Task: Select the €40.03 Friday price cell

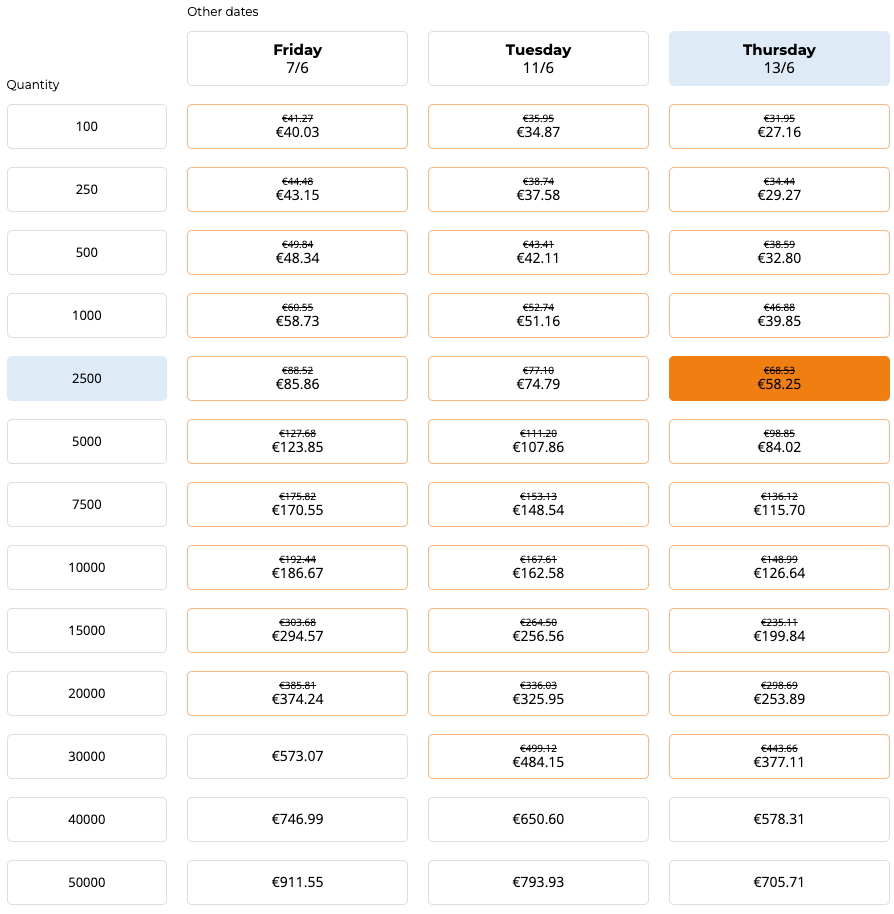Action: (x=297, y=126)
